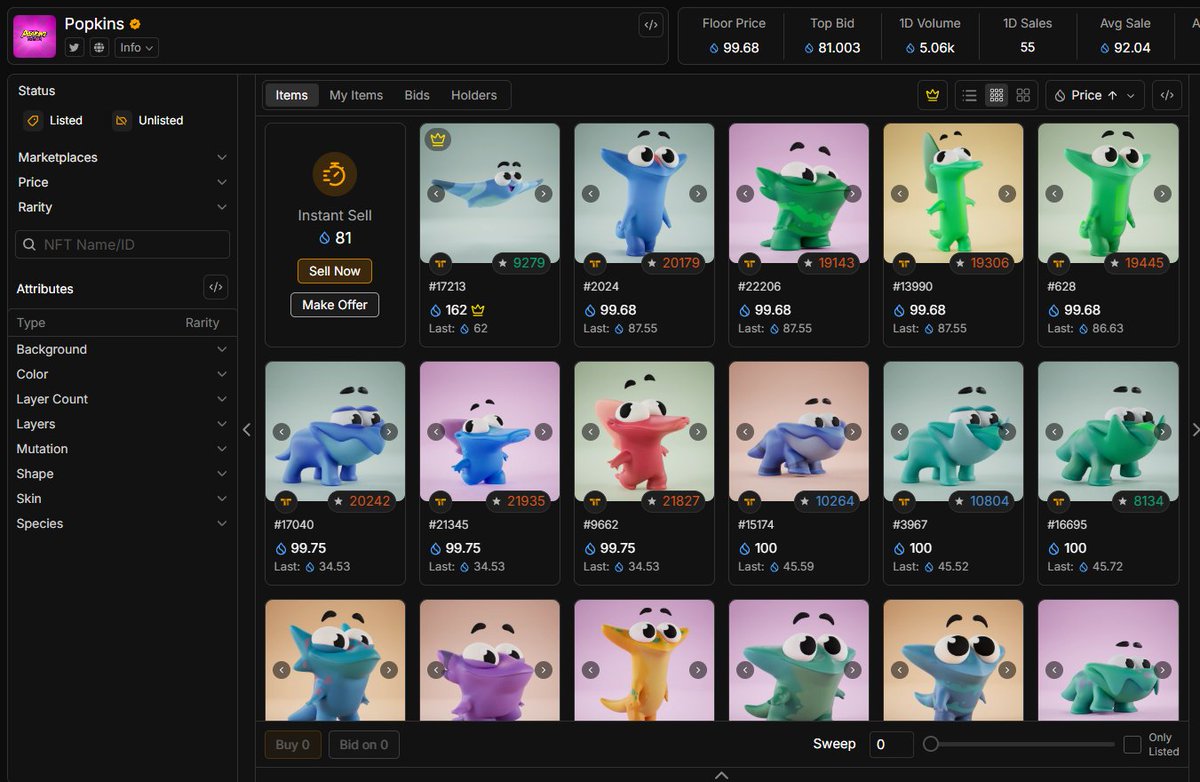Select the compact grid view icon
Image resolution: width=1200 pixels, height=782 pixels.
click(x=996, y=95)
